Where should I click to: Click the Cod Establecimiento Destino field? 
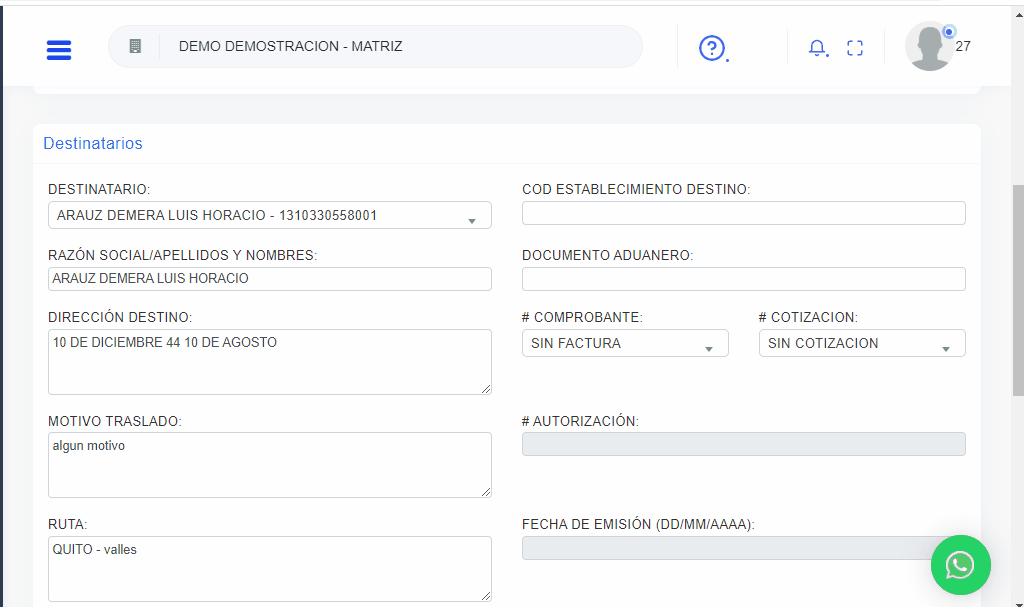[x=743, y=213]
